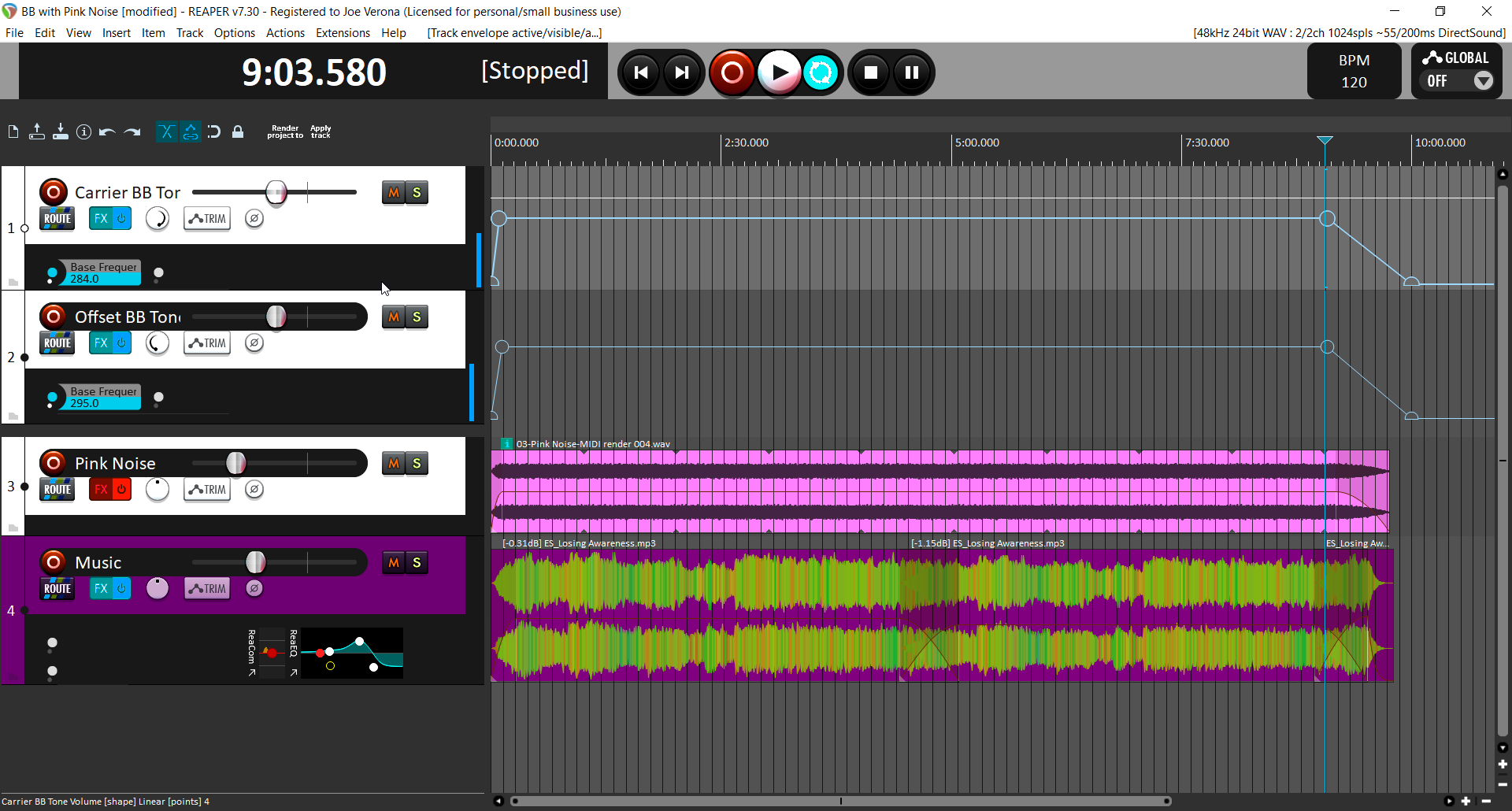Click the Render project to button
This screenshot has height=811, width=1512.
click(285, 132)
